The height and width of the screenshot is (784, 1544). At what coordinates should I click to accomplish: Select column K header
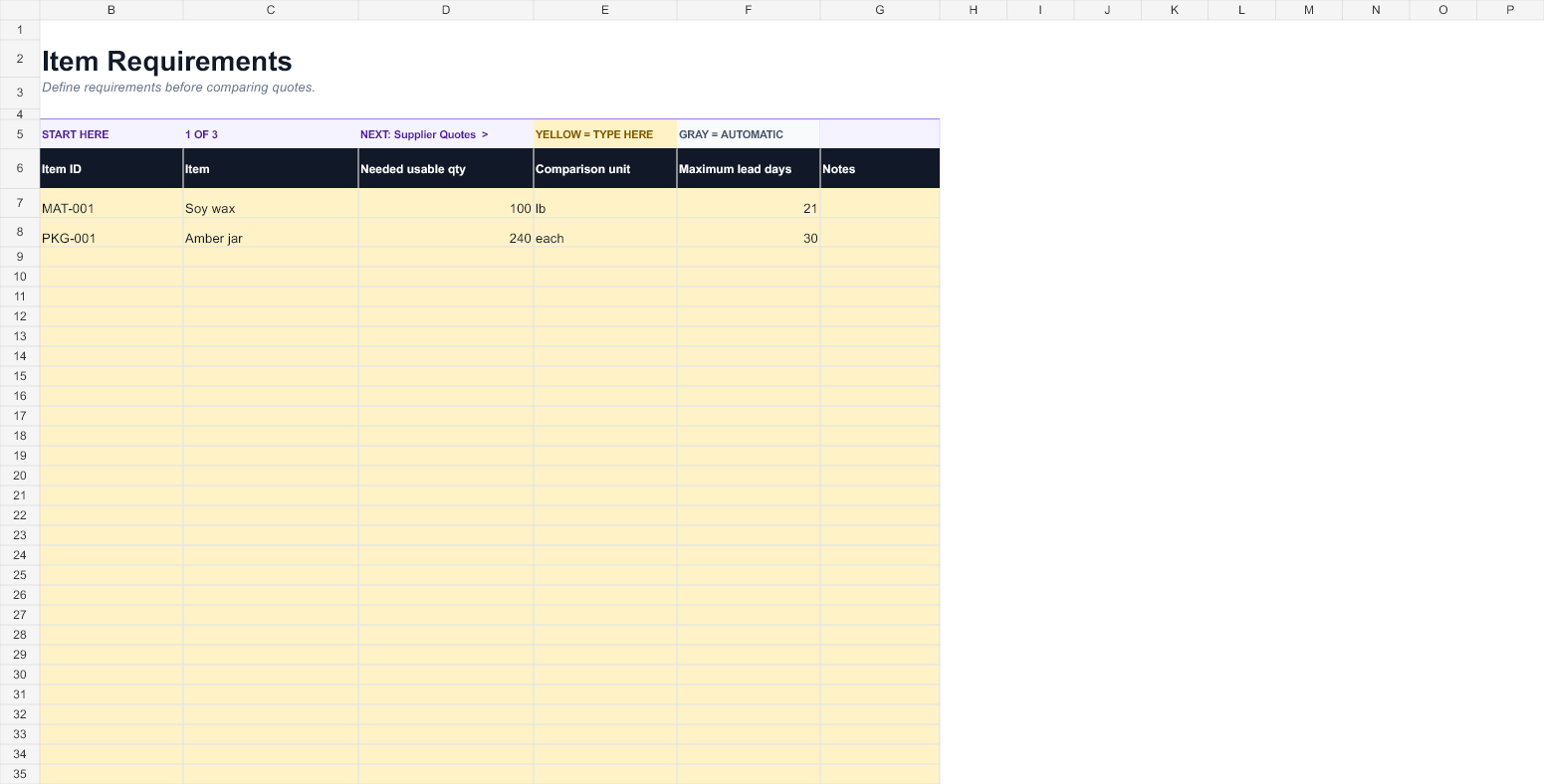(x=1175, y=10)
